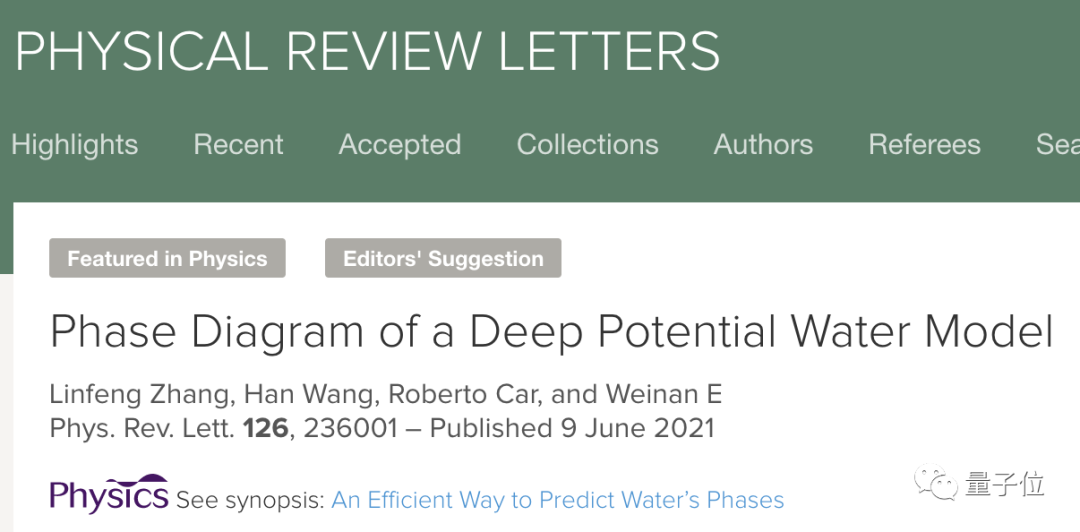Select the Authors navigation item
Image resolution: width=1080 pixels, height=532 pixels.
pos(763,144)
